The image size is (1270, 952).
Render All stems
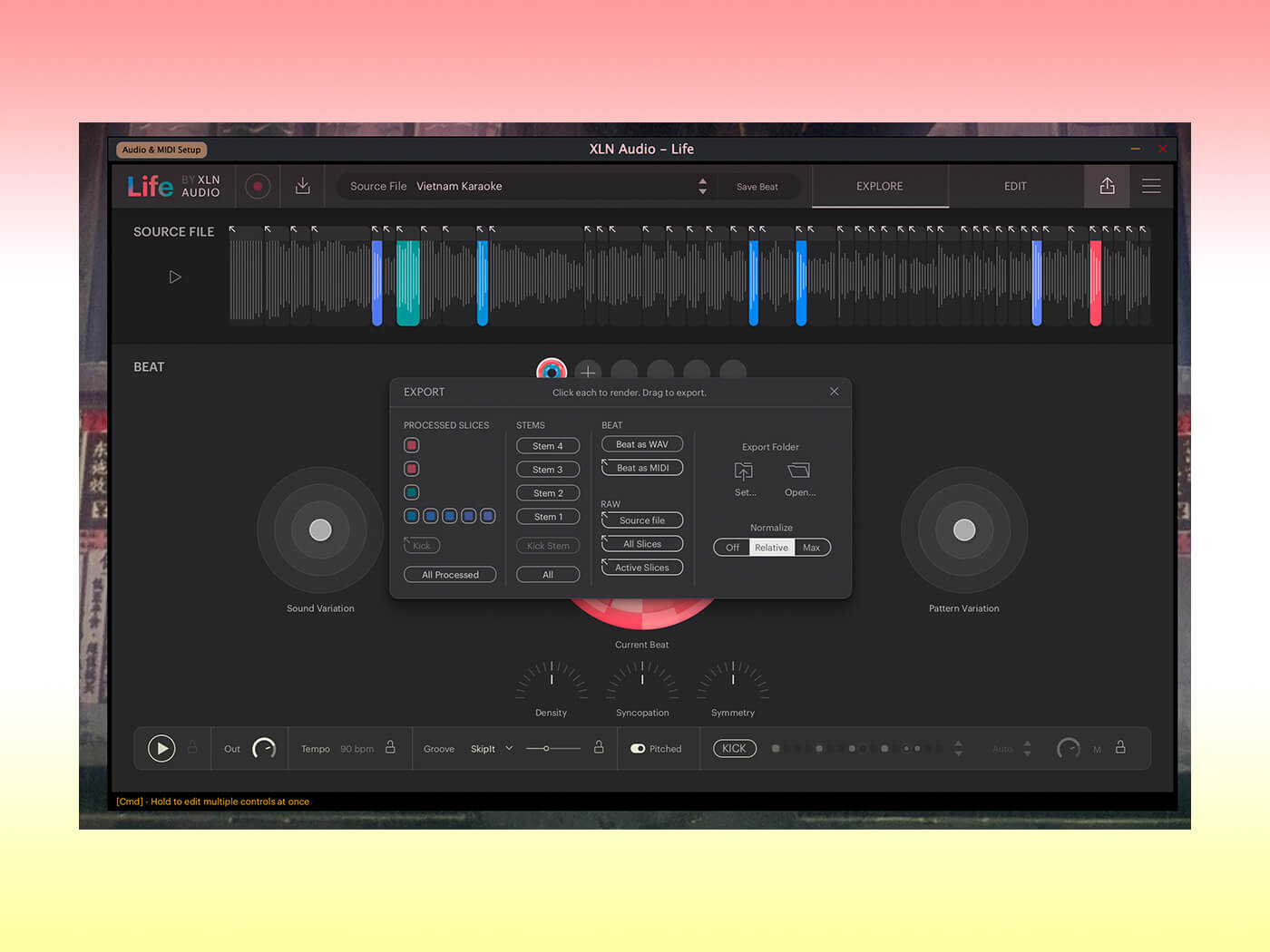click(548, 575)
